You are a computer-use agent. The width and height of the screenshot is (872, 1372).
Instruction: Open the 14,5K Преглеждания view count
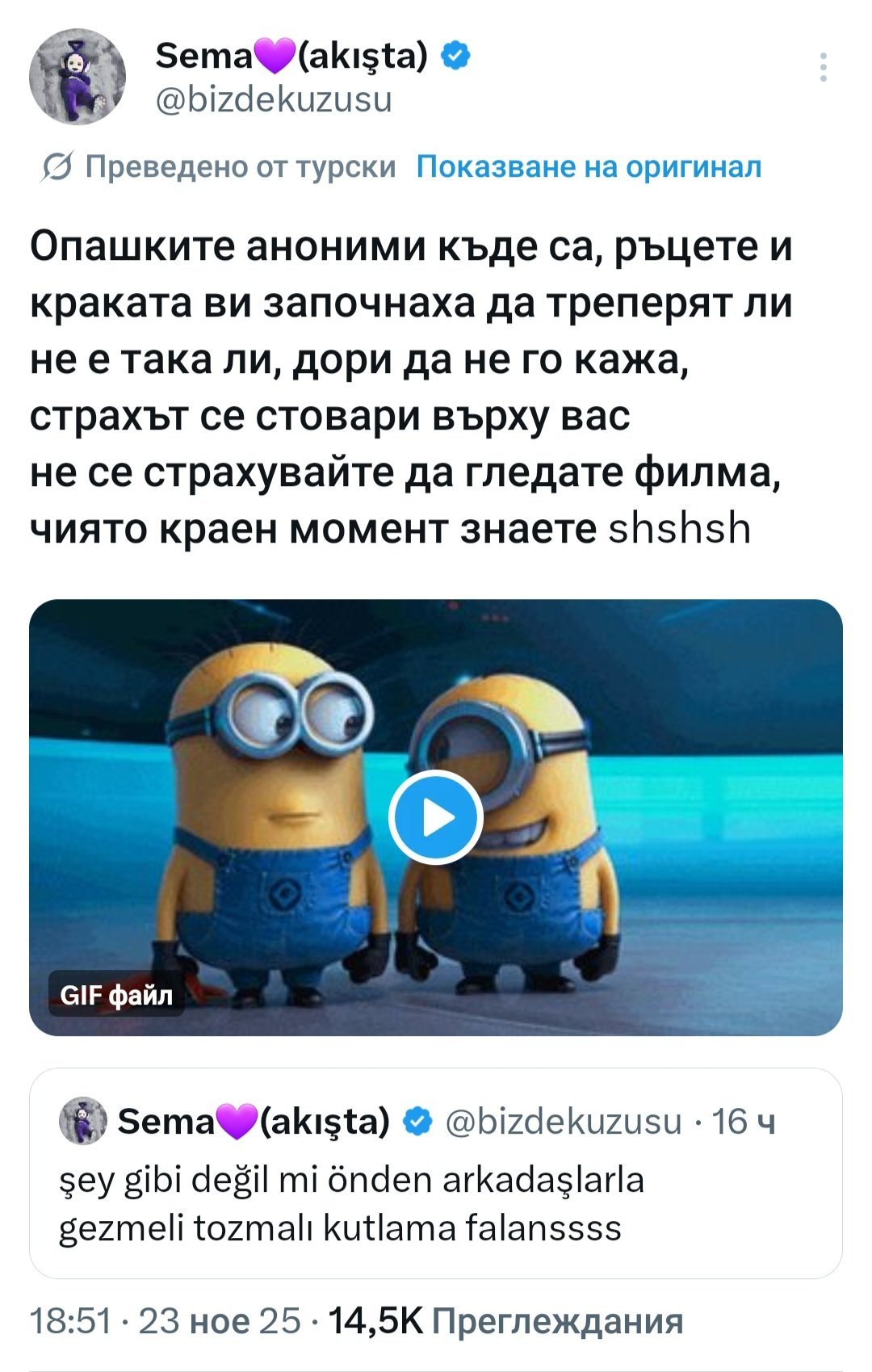[506, 1321]
